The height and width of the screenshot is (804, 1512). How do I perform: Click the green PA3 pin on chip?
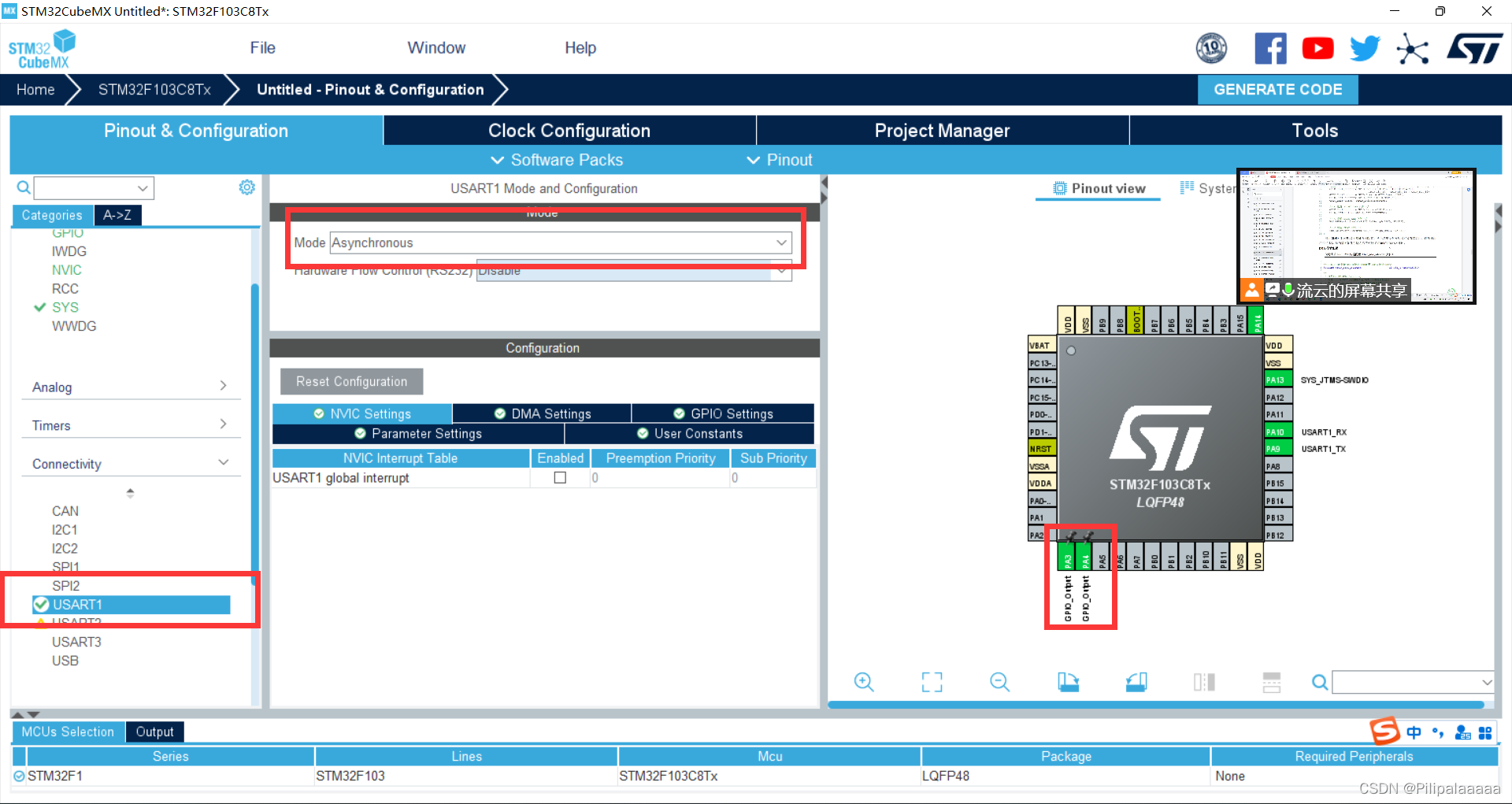point(1067,556)
